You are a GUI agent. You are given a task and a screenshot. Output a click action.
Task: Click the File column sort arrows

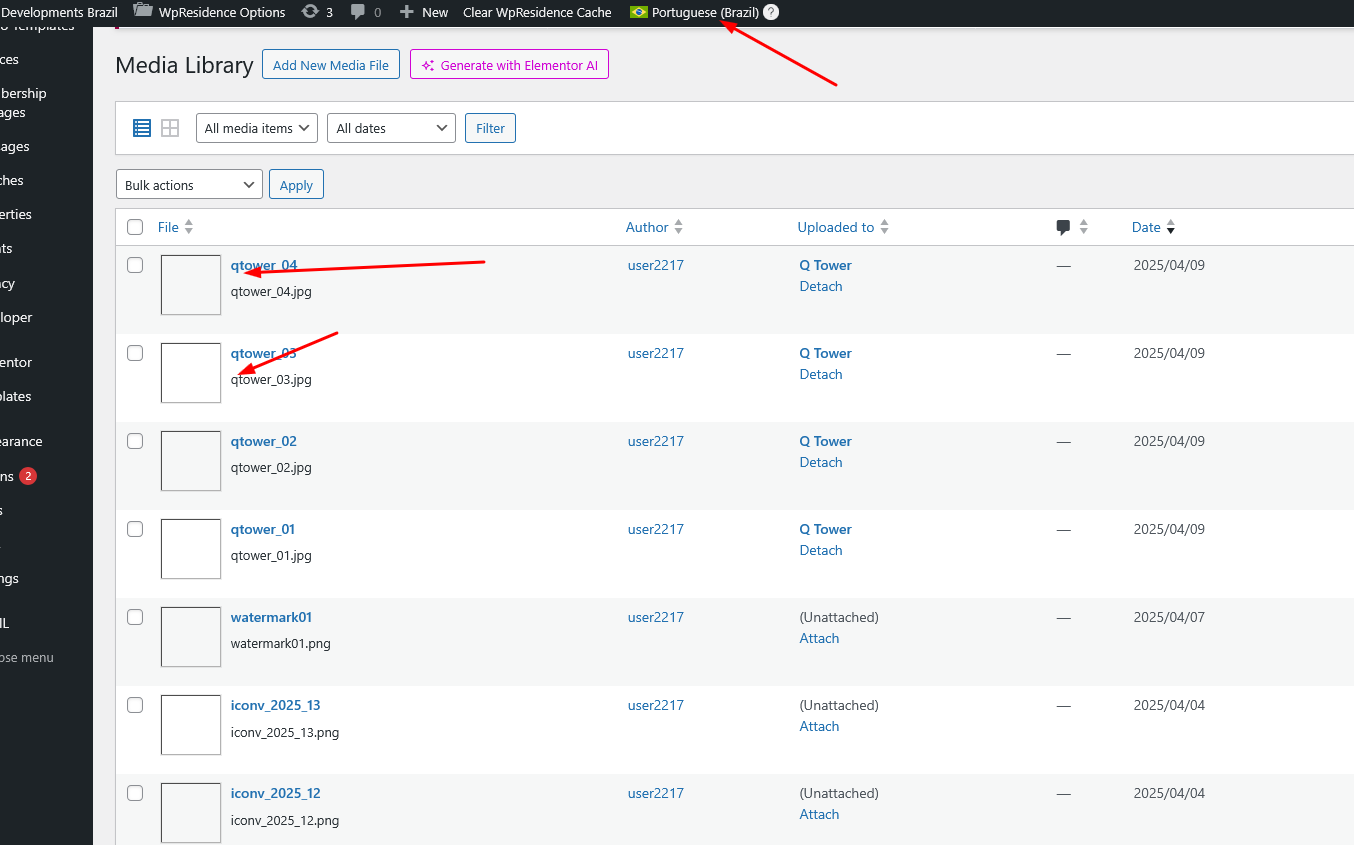[189, 227]
